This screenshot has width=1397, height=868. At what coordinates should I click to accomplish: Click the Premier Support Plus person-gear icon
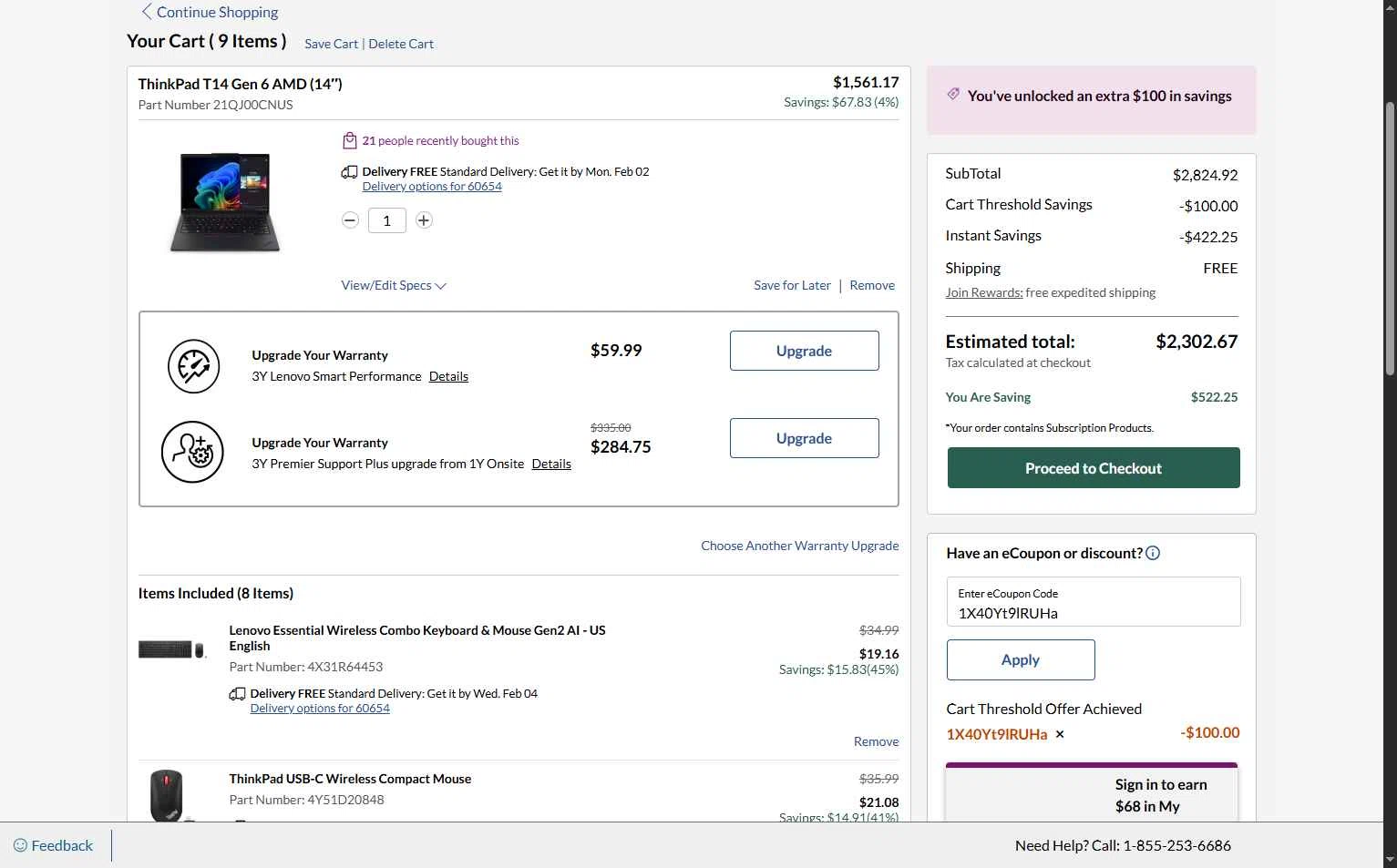pyautogui.click(x=192, y=452)
